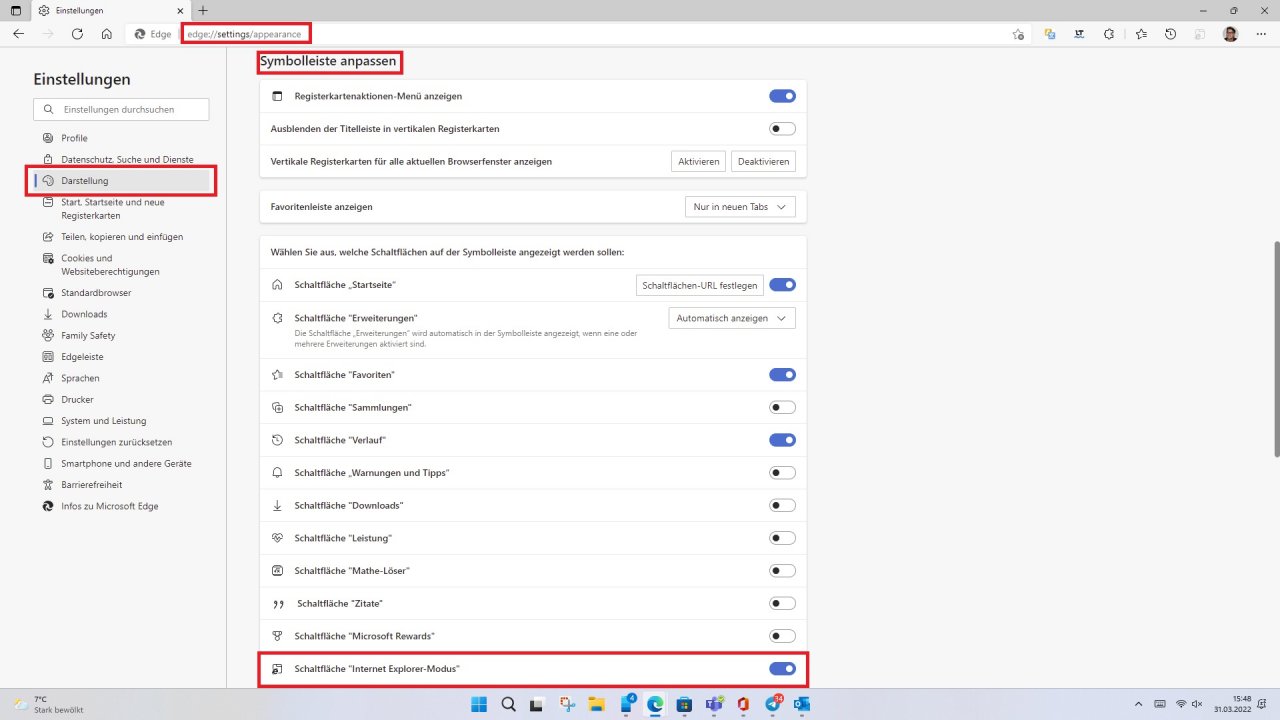This screenshot has width=1280, height=720.
Task: Open the Windows Start menu
Action: (x=479, y=704)
